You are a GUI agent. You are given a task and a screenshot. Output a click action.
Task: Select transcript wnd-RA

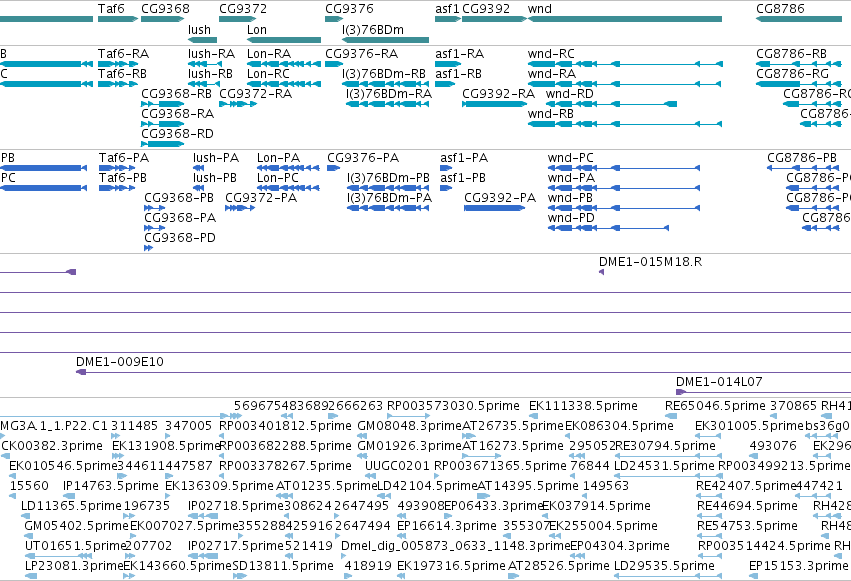point(625,84)
